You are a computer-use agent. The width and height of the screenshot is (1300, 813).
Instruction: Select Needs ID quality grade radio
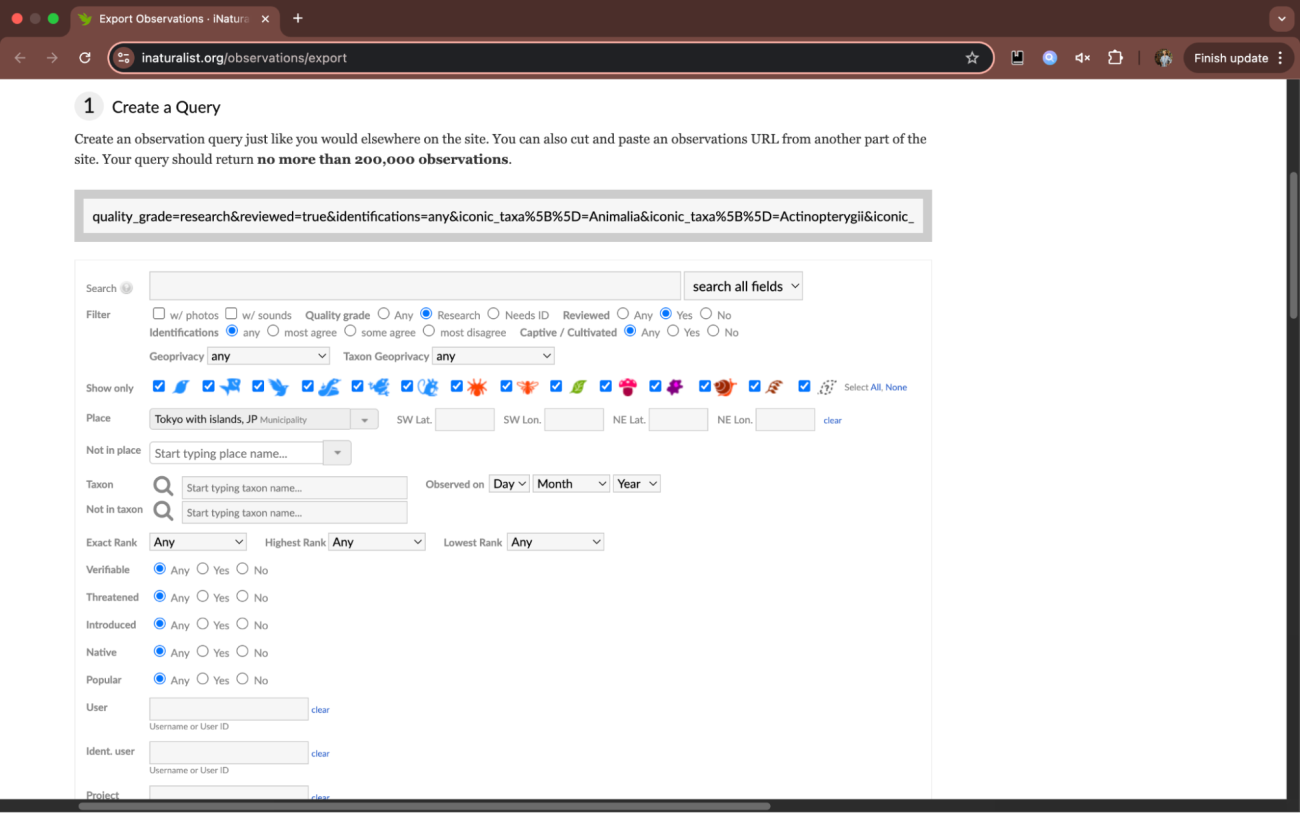493,314
